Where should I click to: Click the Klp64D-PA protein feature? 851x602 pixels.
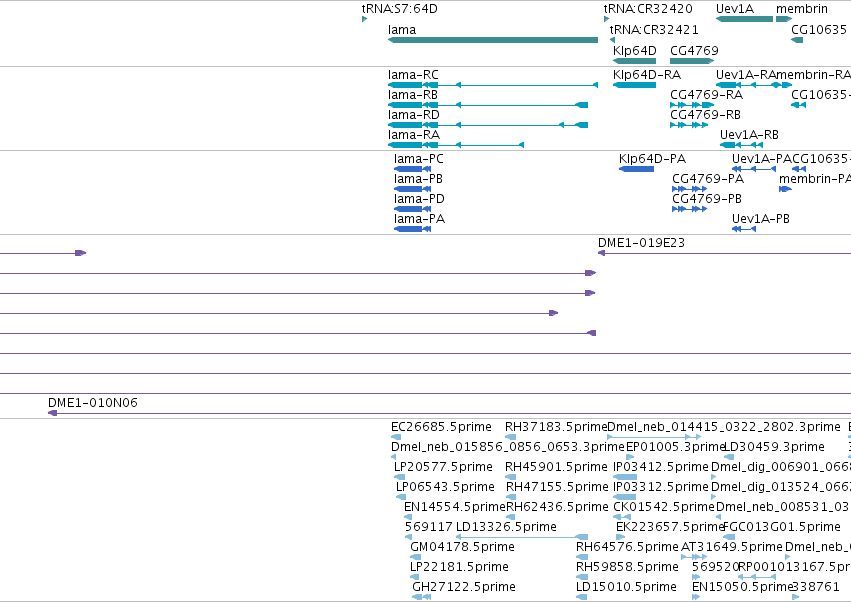click(x=636, y=169)
